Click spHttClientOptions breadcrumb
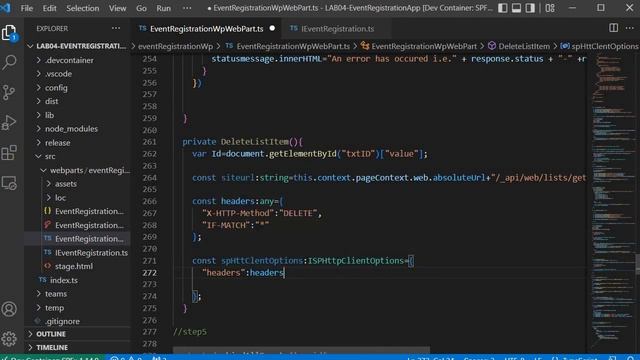The width and height of the screenshot is (640, 360). pos(600,46)
